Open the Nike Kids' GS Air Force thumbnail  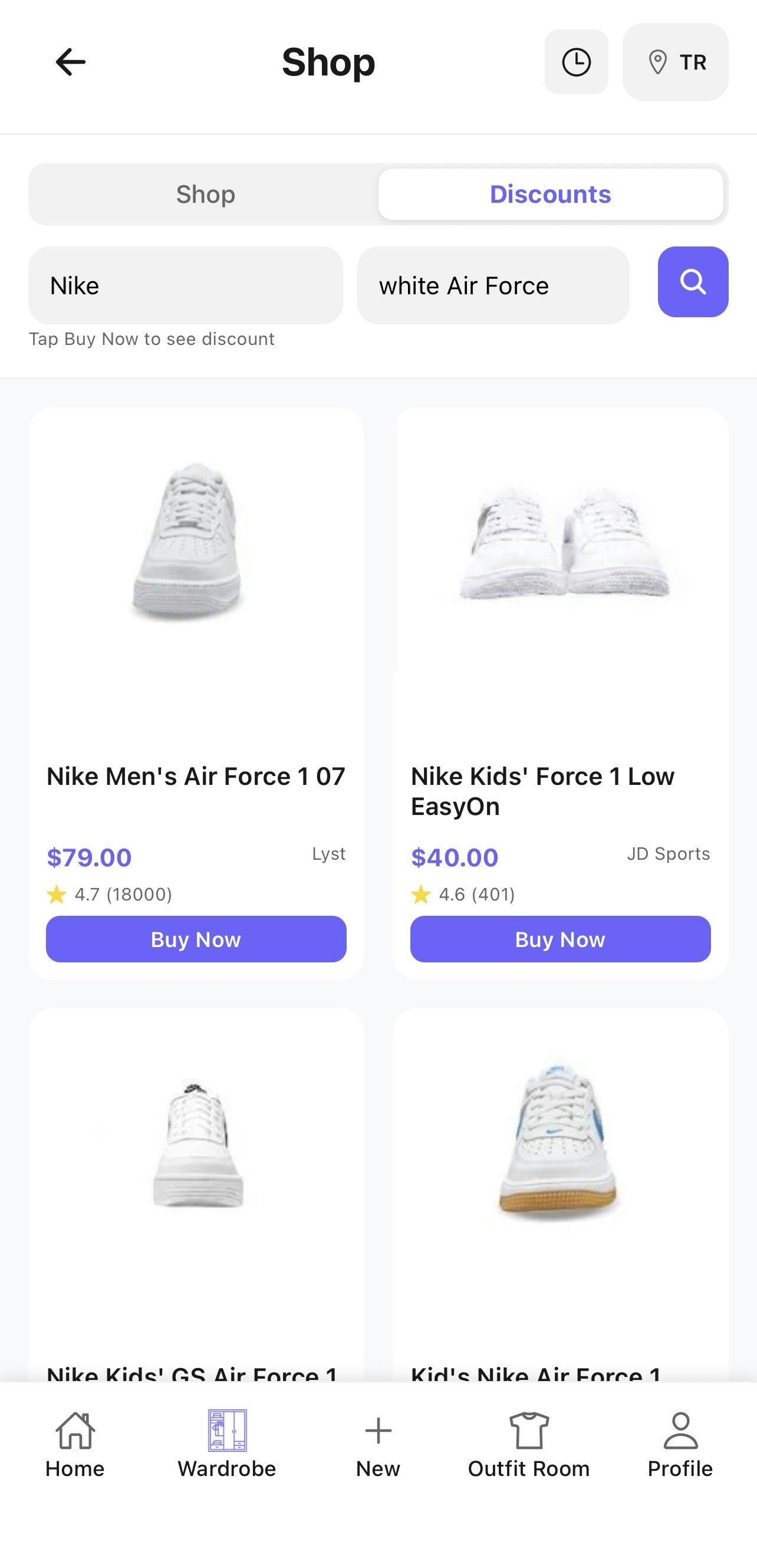(x=196, y=1145)
